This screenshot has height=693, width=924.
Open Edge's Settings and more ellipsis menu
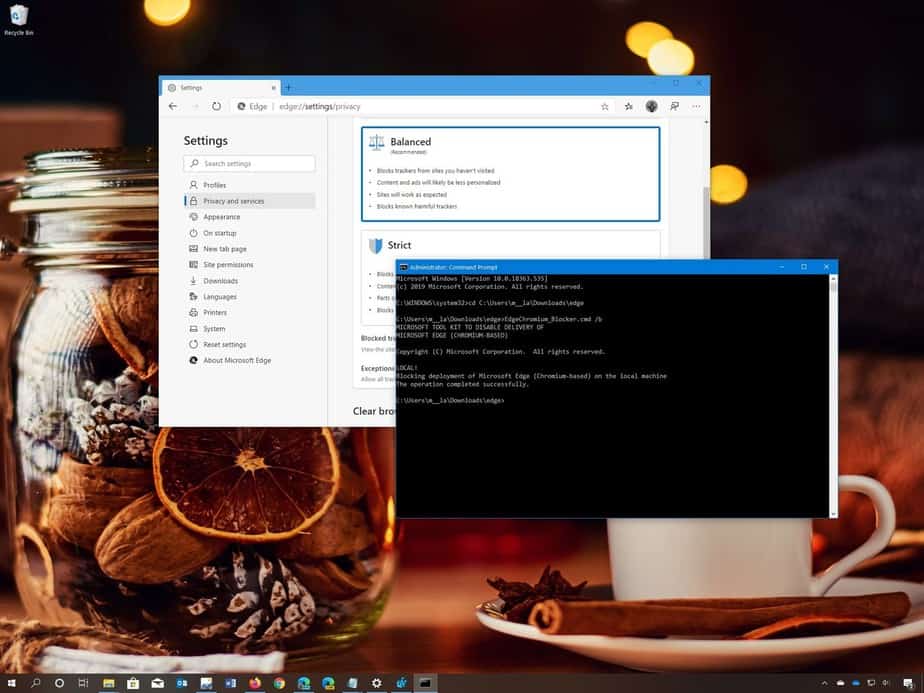[697, 106]
